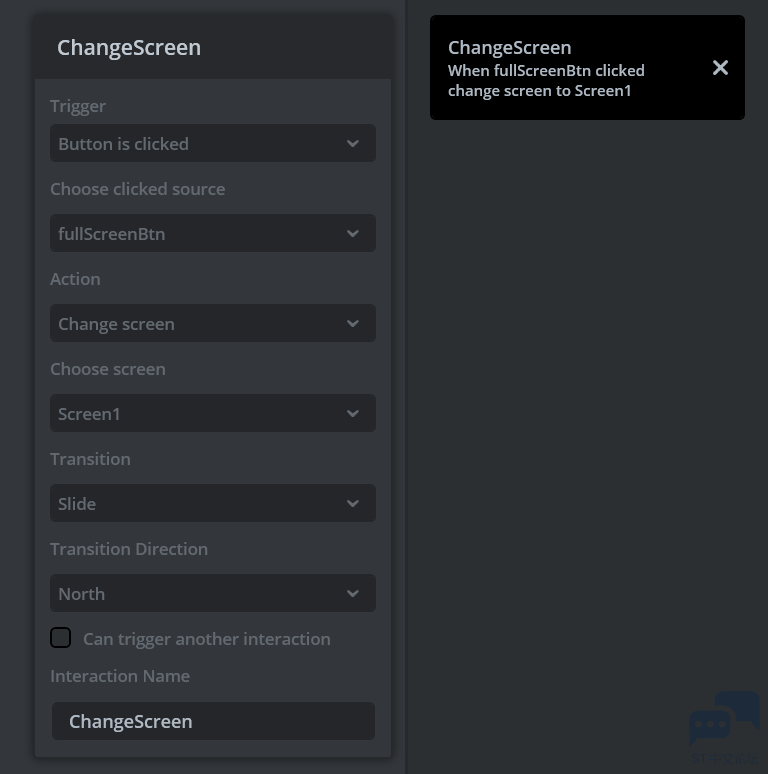768x774 pixels.
Task: Click the ChangeScreen panel header title
Action: (129, 47)
